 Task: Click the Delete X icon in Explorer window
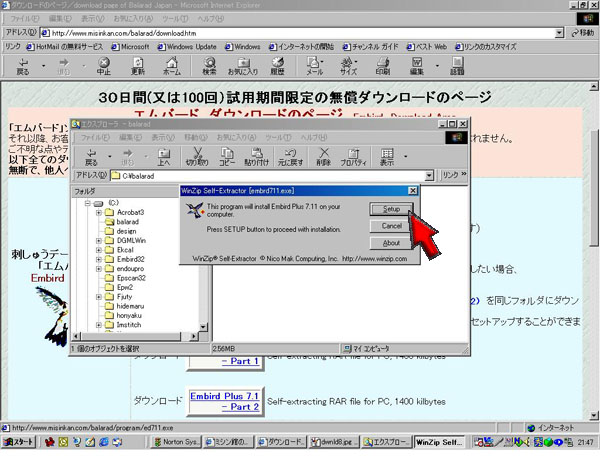tap(324, 157)
